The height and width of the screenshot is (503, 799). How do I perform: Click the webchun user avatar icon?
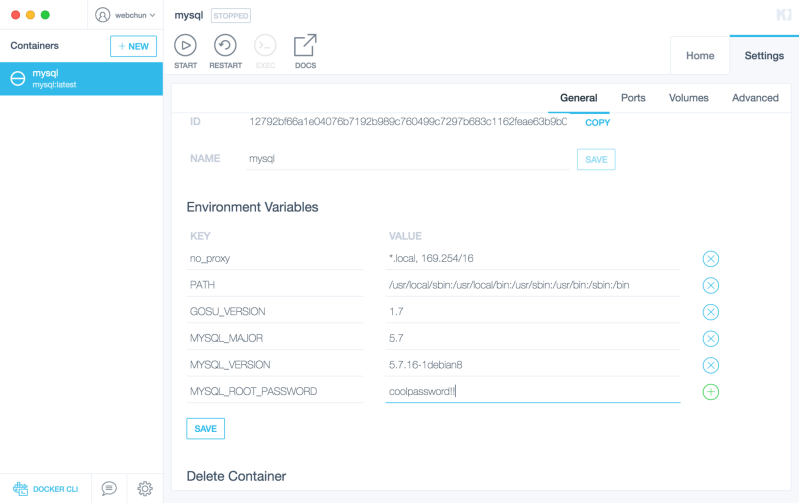(102, 15)
